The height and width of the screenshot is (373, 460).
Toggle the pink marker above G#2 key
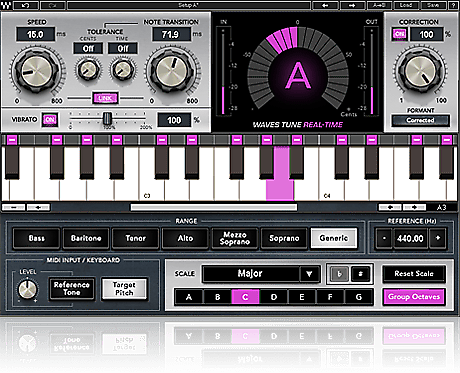[x=87, y=140]
